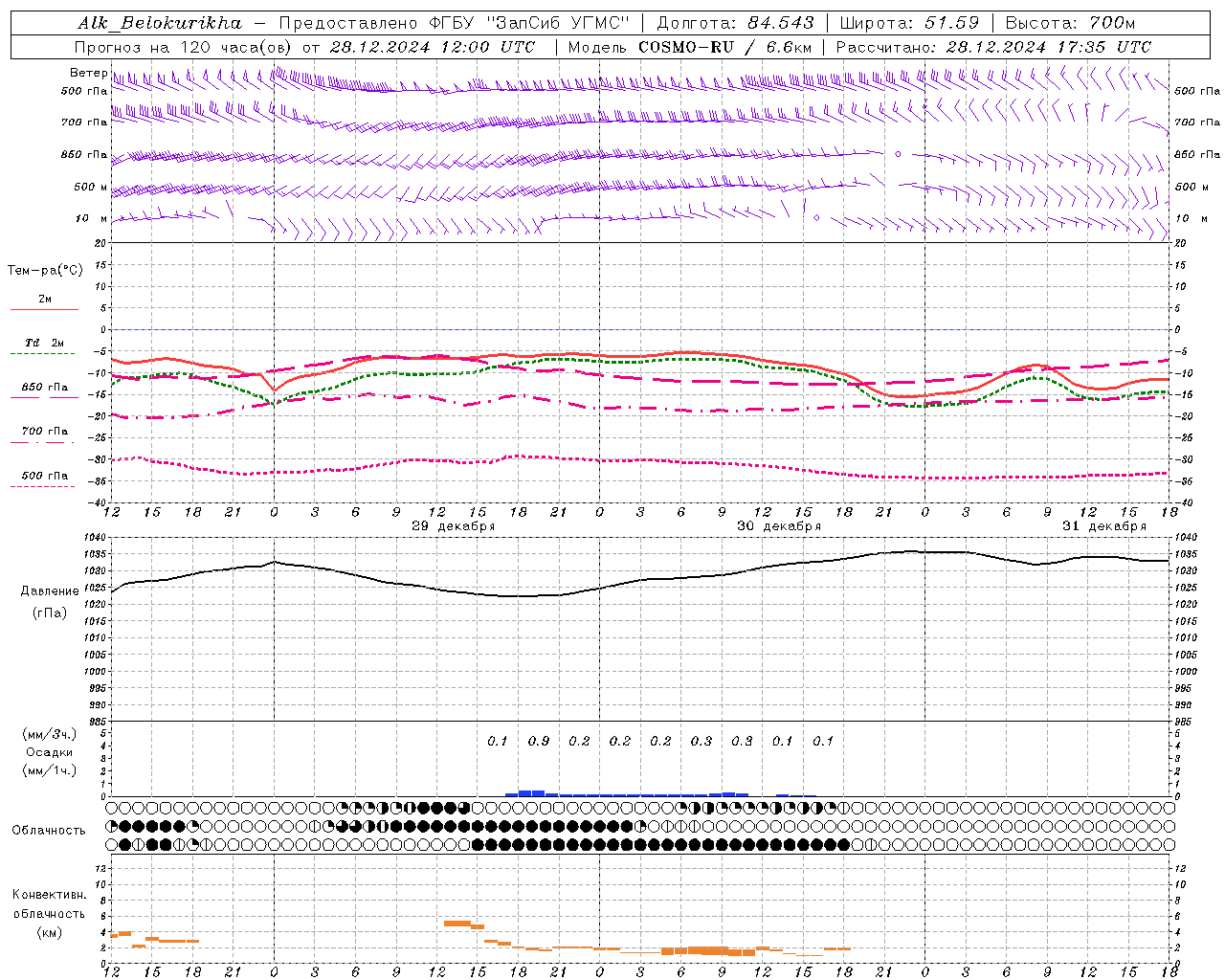Click the 700 гПа temperature legend entry
The width and height of the screenshot is (1225, 980).
coord(45,432)
